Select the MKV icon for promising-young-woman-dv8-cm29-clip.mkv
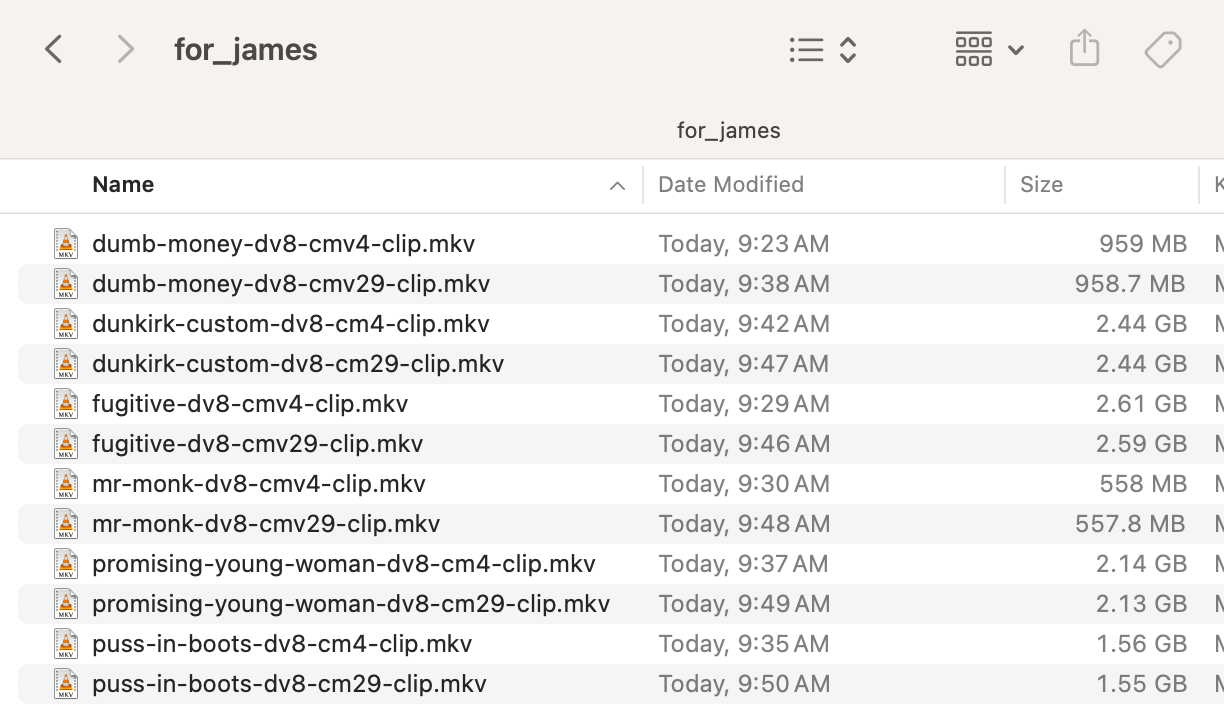Image resolution: width=1224 pixels, height=716 pixels. tap(66, 603)
